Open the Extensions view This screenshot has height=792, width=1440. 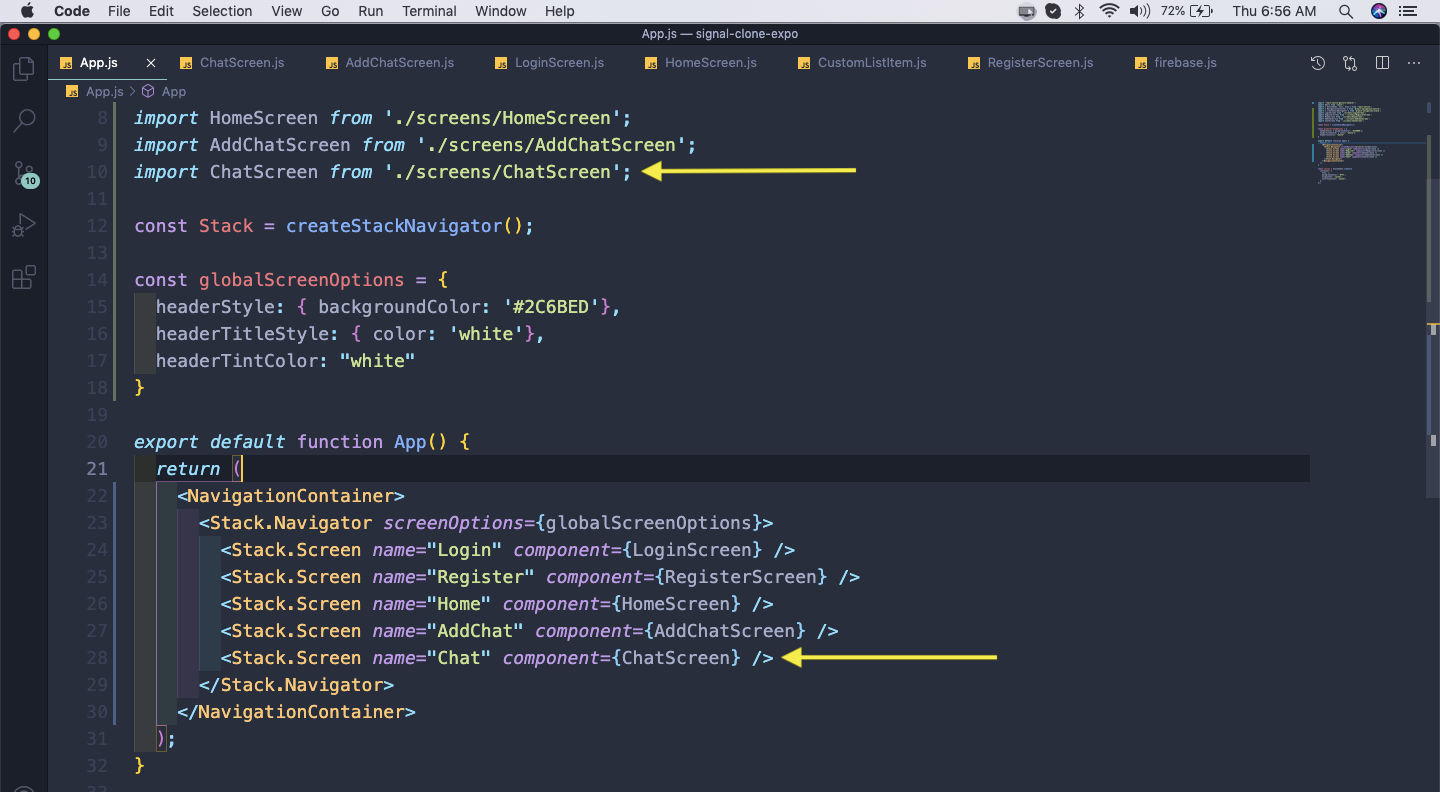(x=23, y=277)
